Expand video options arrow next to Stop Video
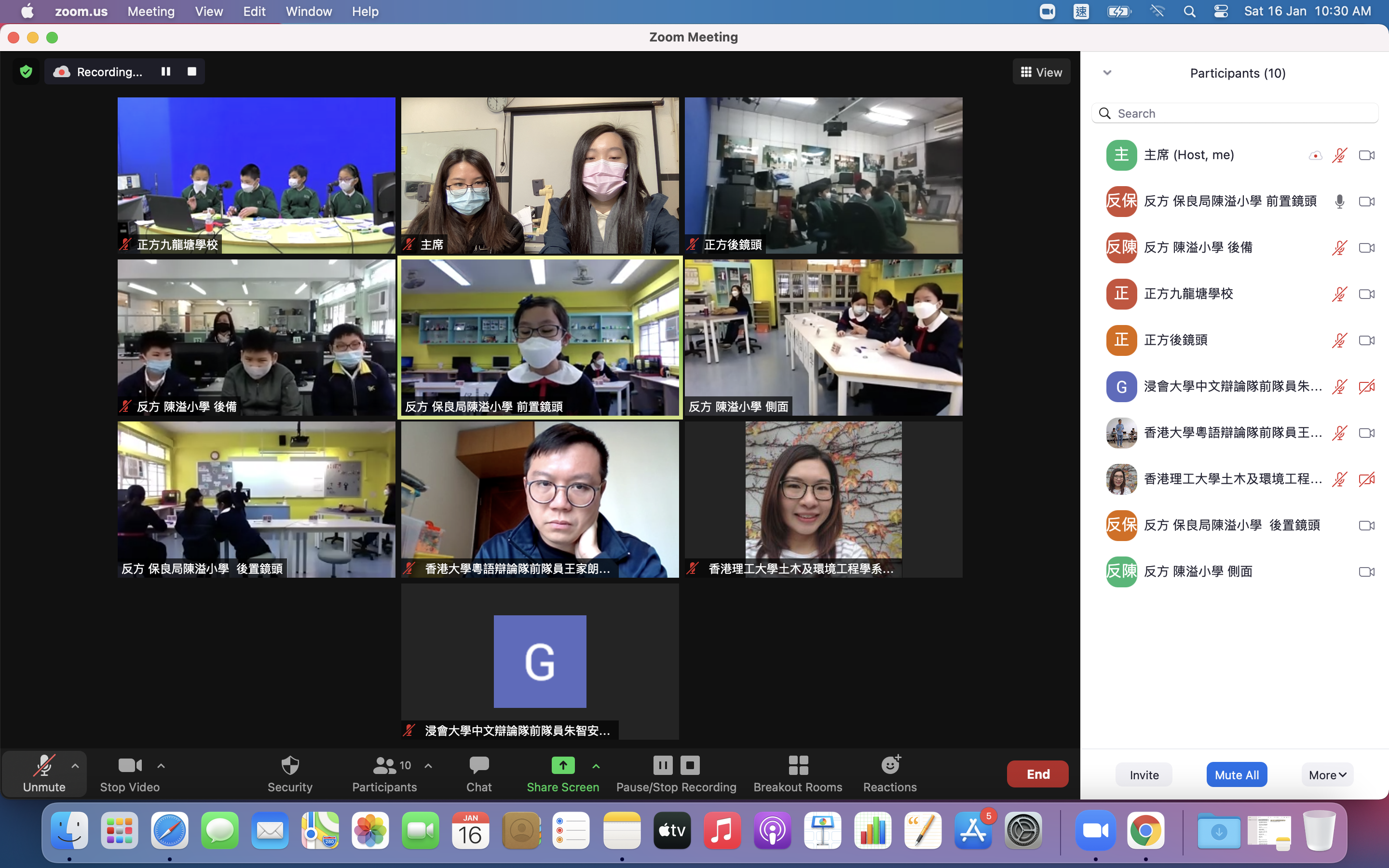Screen dimensions: 1389x868 161,766
